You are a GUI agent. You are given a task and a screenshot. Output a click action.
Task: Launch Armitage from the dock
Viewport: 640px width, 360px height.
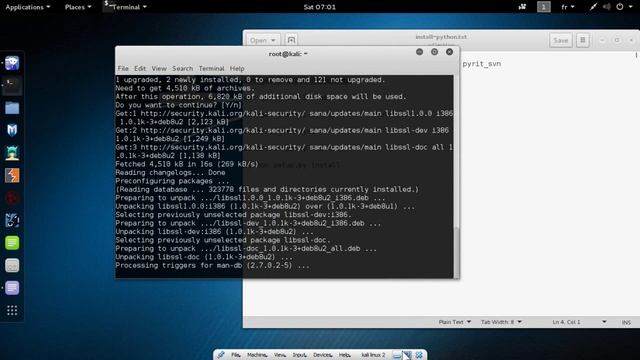12,153
